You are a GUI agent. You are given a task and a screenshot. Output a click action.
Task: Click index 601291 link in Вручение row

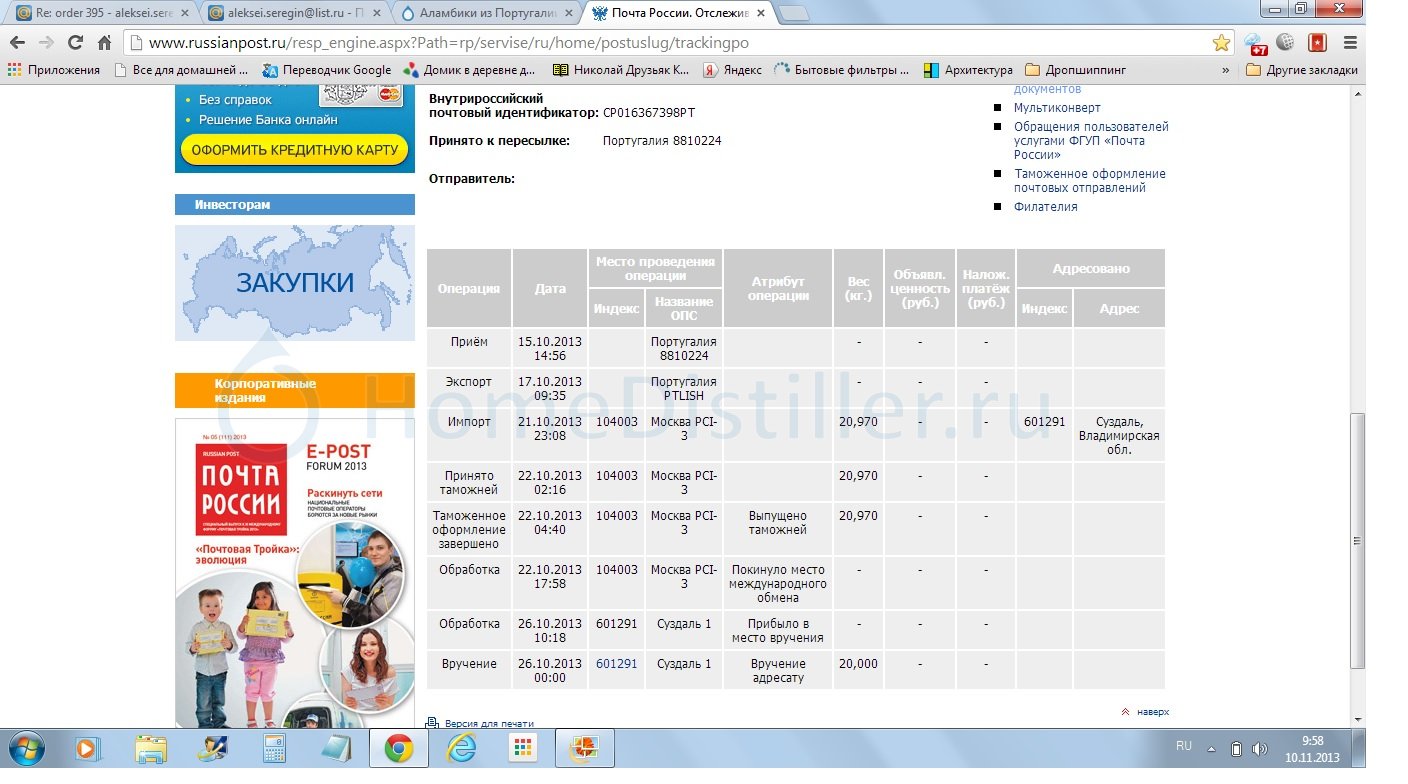pos(616,664)
